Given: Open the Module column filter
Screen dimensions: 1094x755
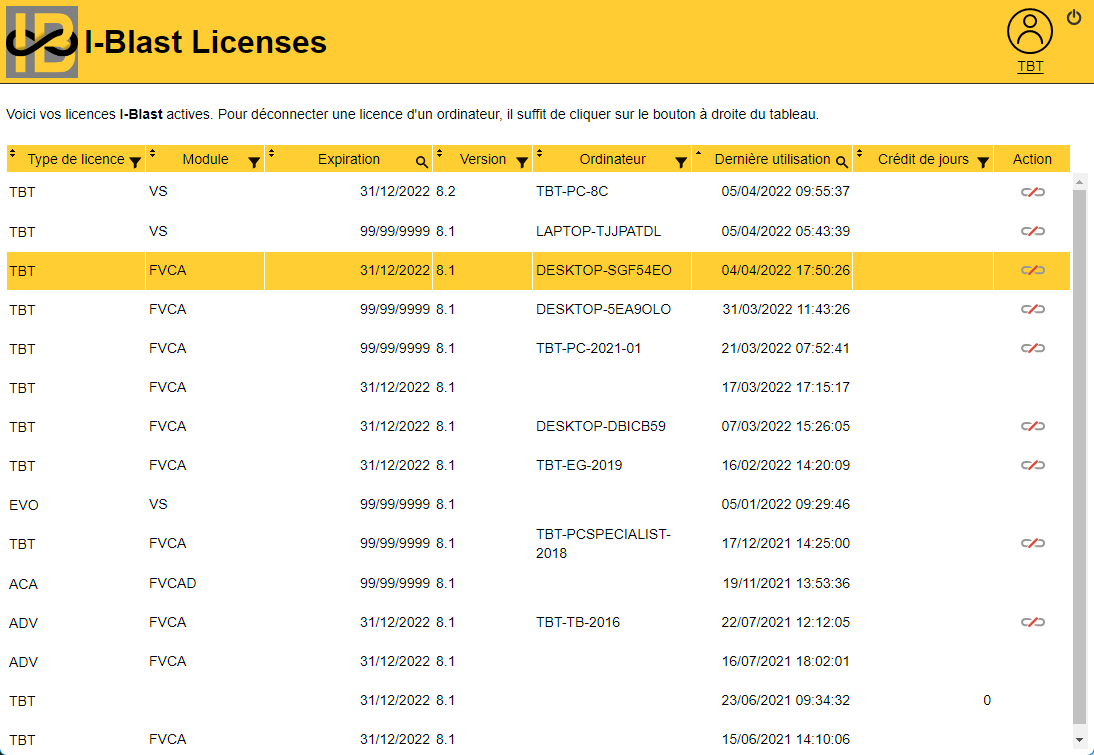Looking at the screenshot, I should pos(253,160).
